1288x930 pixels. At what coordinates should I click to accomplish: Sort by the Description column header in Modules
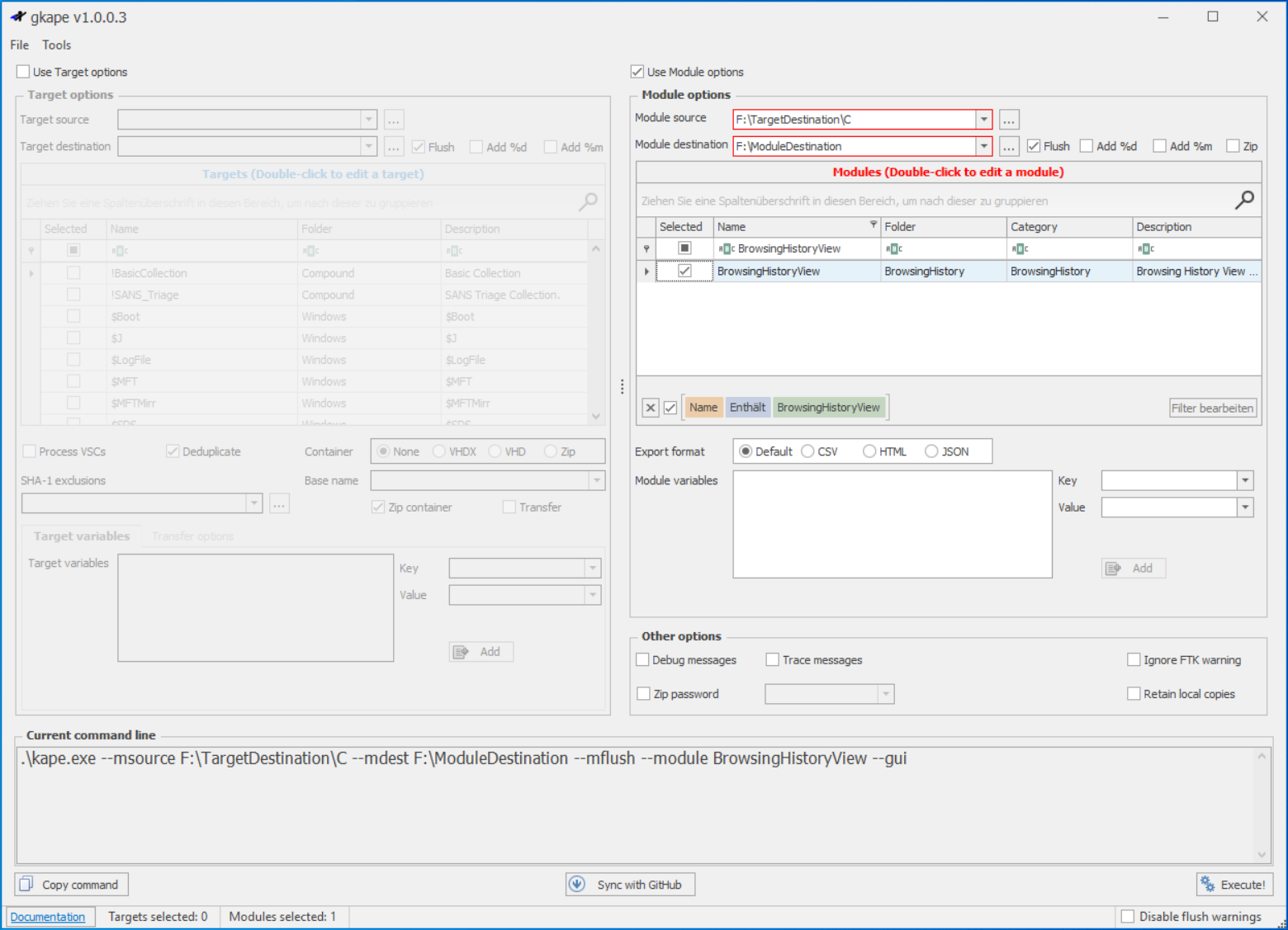pyautogui.click(x=1196, y=227)
